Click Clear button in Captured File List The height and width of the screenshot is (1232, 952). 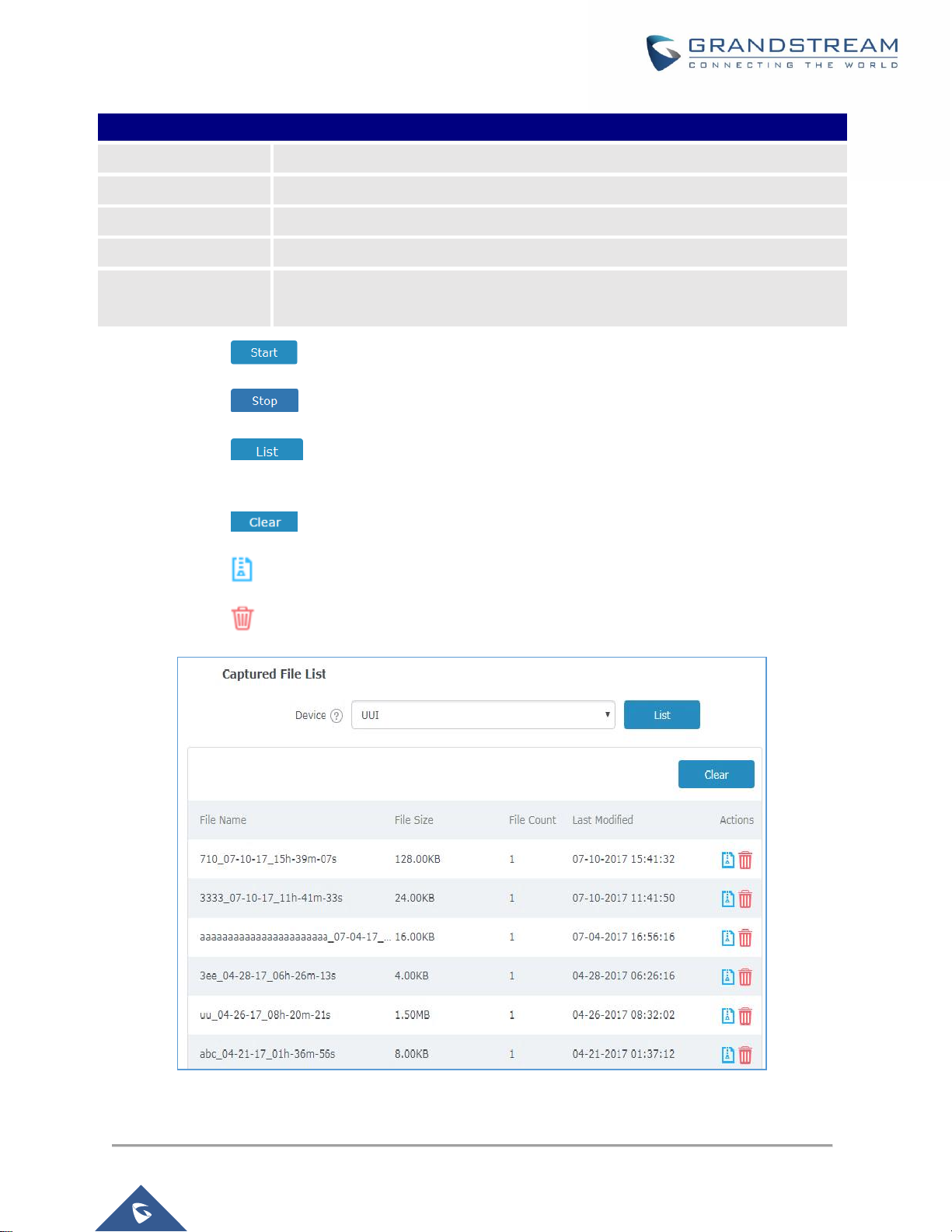(x=717, y=774)
